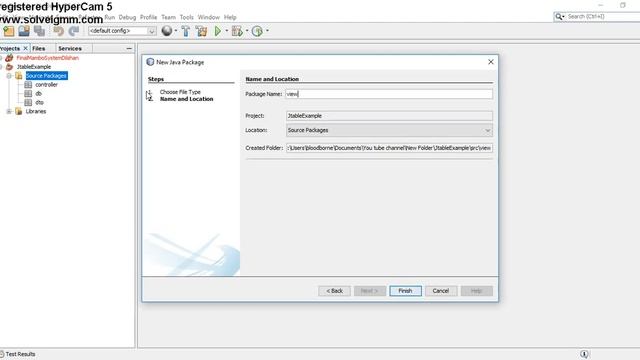The width and height of the screenshot is (640, 360).
Task: Click the Source Packages folder icon
Action: (19, 76)
